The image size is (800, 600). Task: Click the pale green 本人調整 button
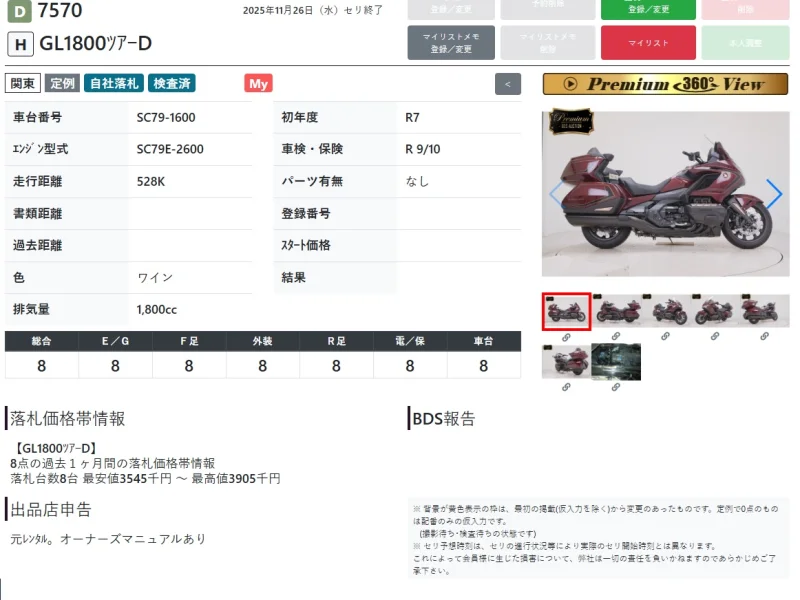pos(745,43)
